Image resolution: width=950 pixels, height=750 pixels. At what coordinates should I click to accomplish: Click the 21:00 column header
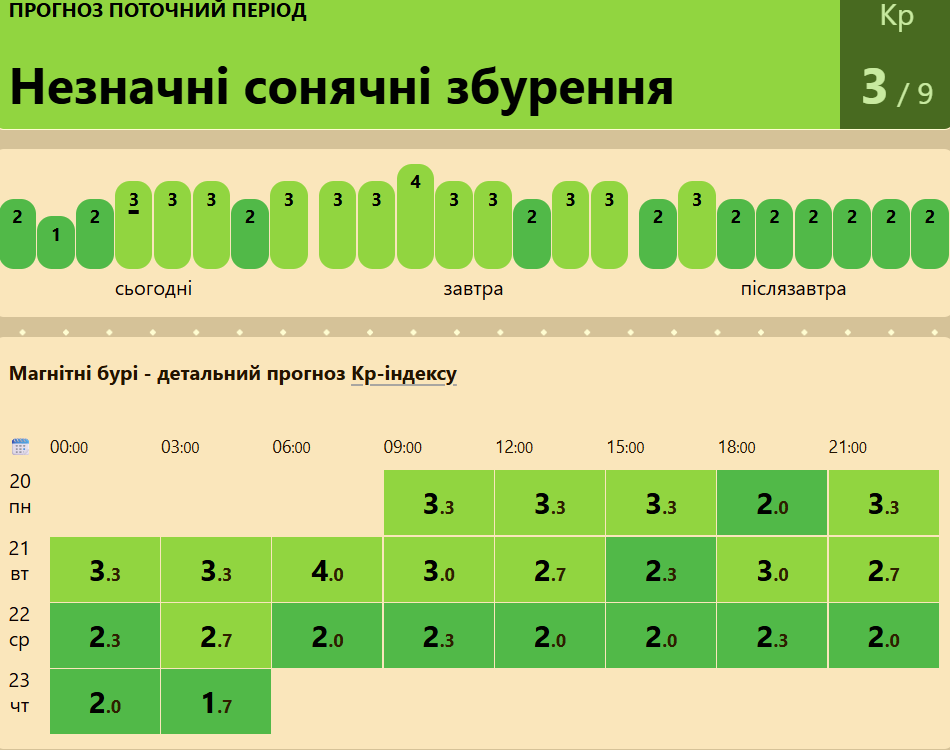point(847,448)
